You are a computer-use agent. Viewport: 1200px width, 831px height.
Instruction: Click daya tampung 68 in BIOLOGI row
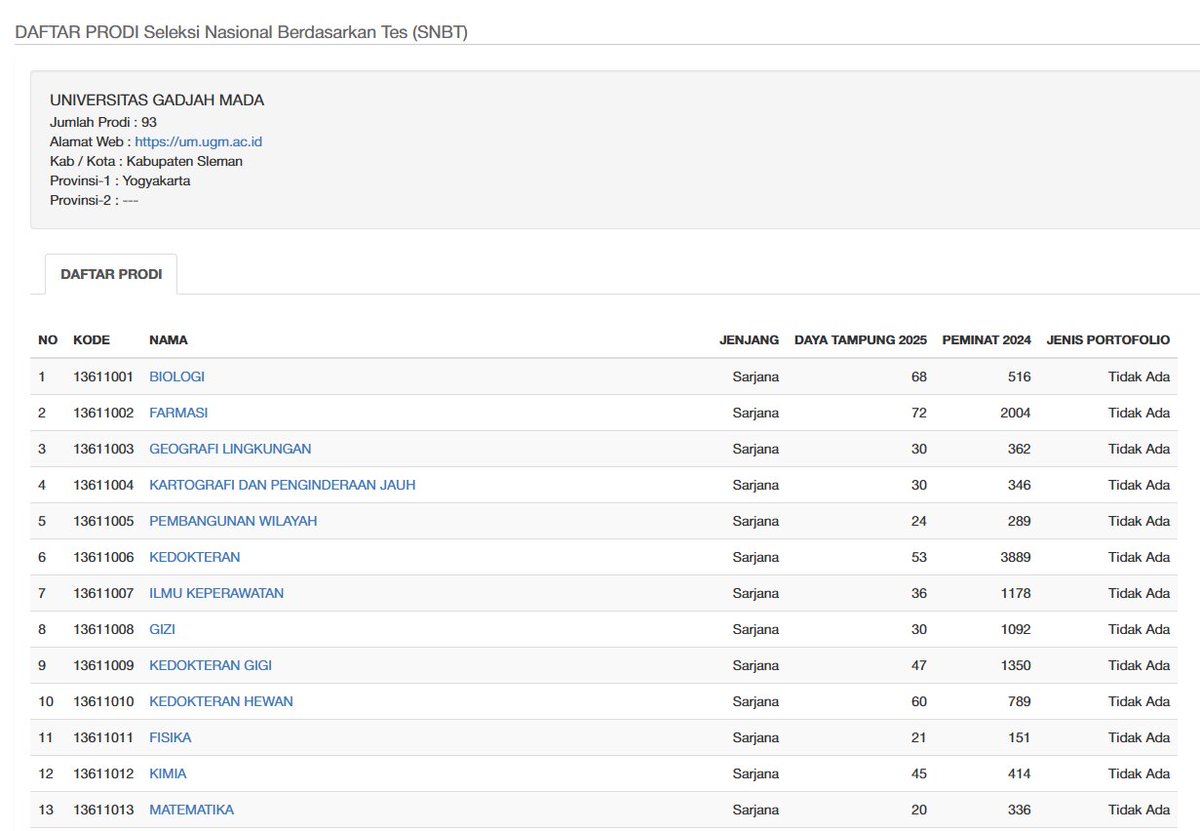click(919, 377)
